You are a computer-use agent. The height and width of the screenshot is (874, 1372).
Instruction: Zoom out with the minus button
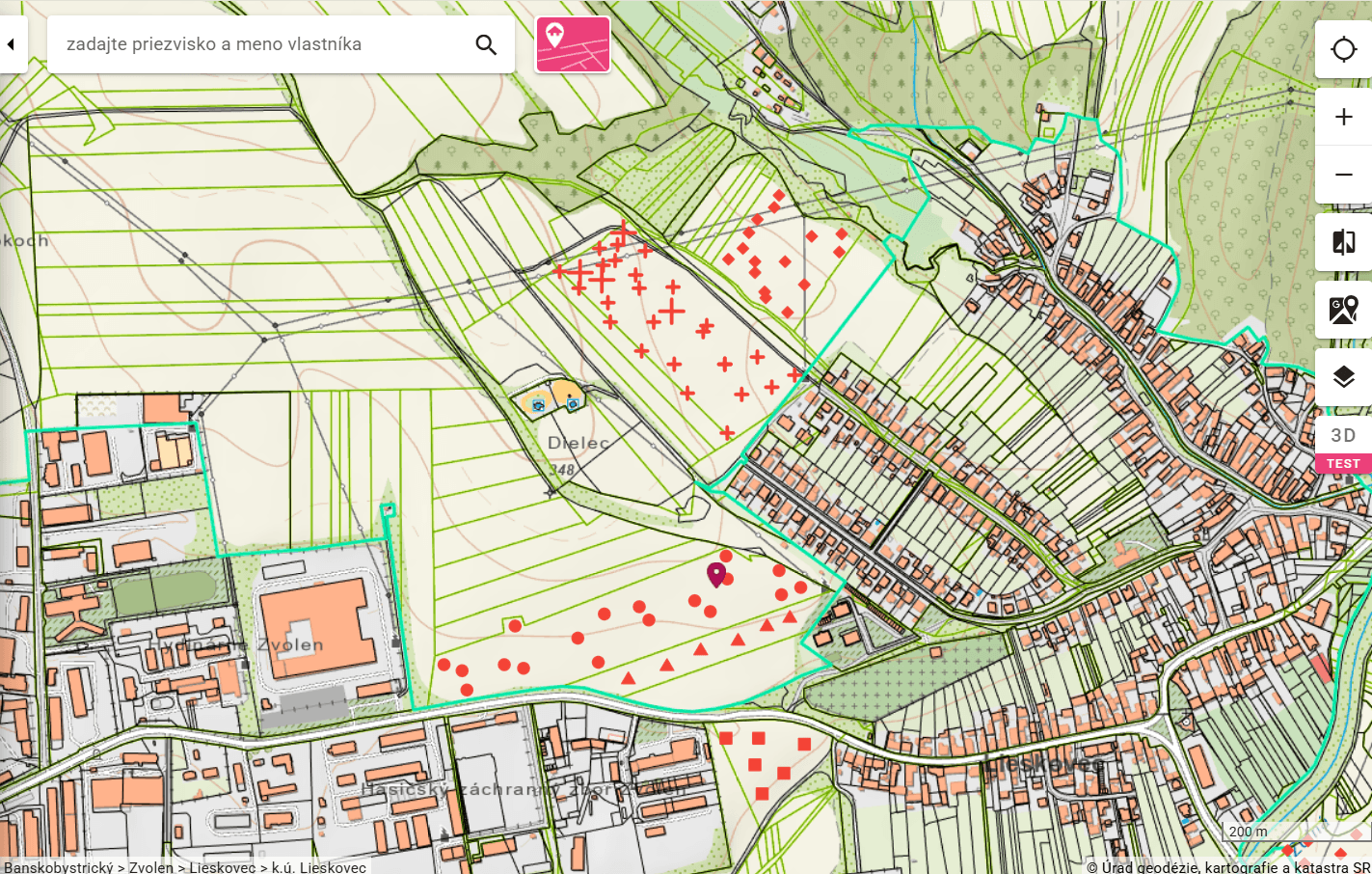(x=1343, y=175)
